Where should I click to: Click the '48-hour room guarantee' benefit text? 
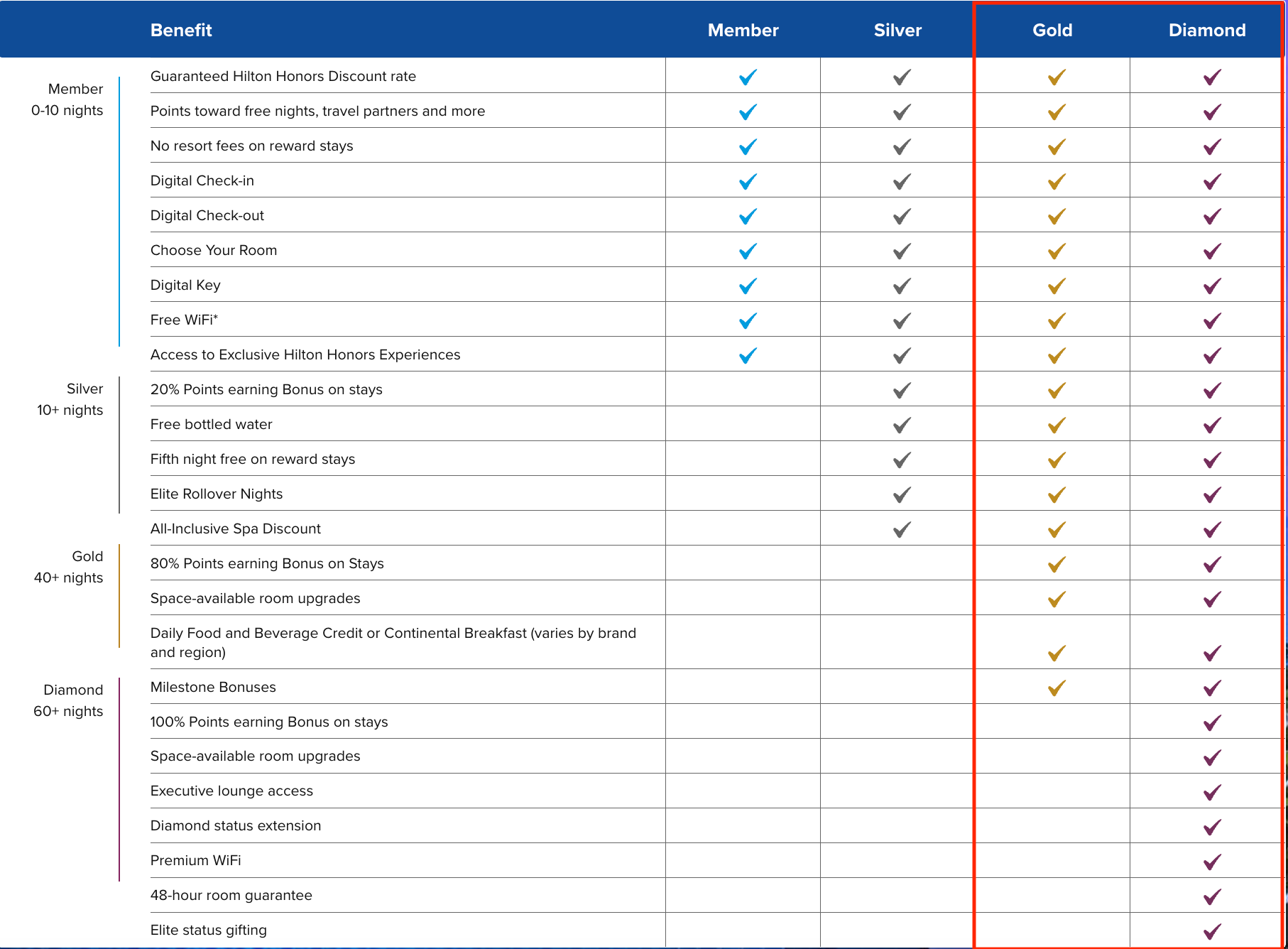[231, 895]
